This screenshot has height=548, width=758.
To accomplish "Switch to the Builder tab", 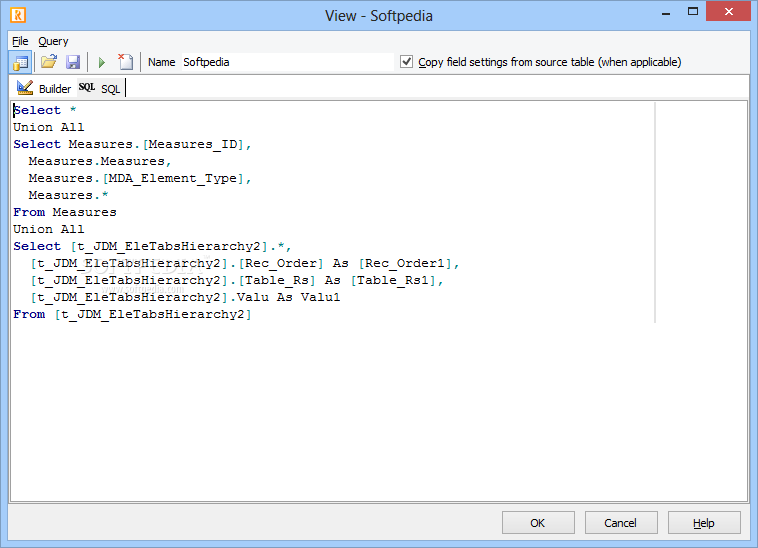I will (x=55, y=89).
